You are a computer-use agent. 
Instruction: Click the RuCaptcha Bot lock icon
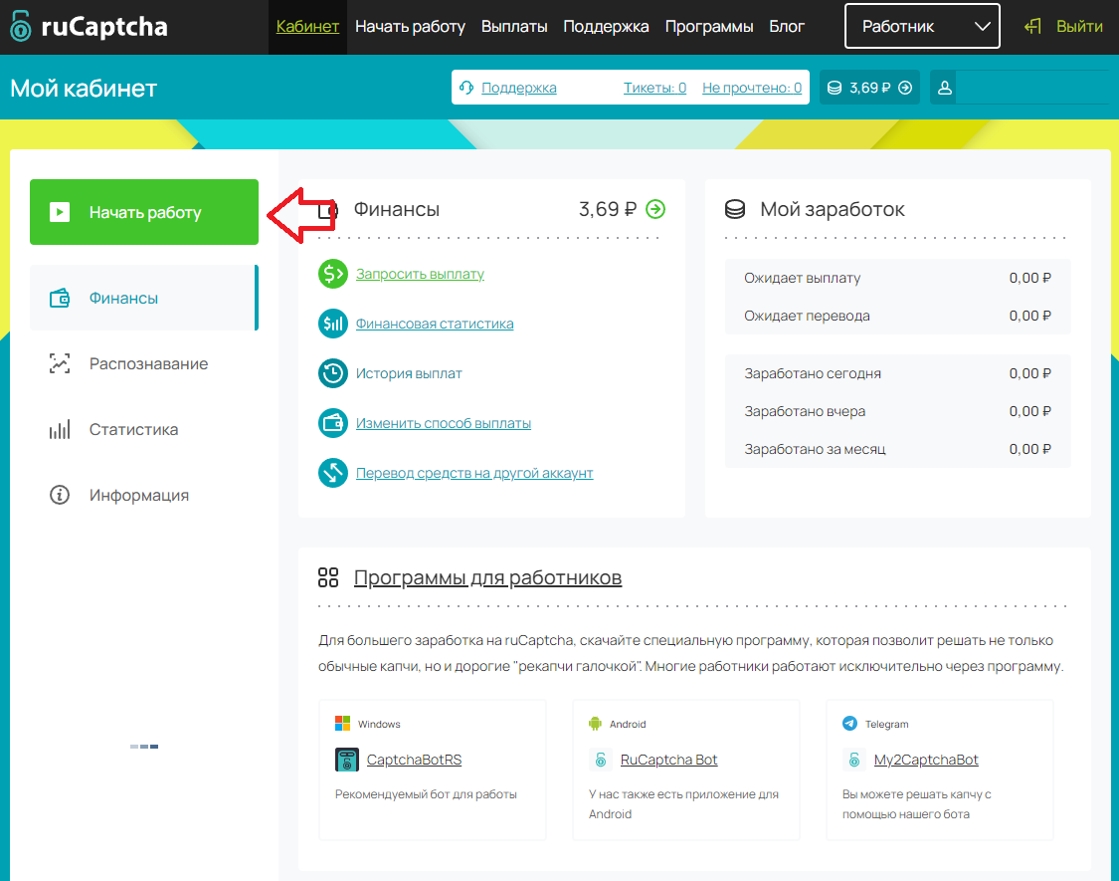click(601, 760)
